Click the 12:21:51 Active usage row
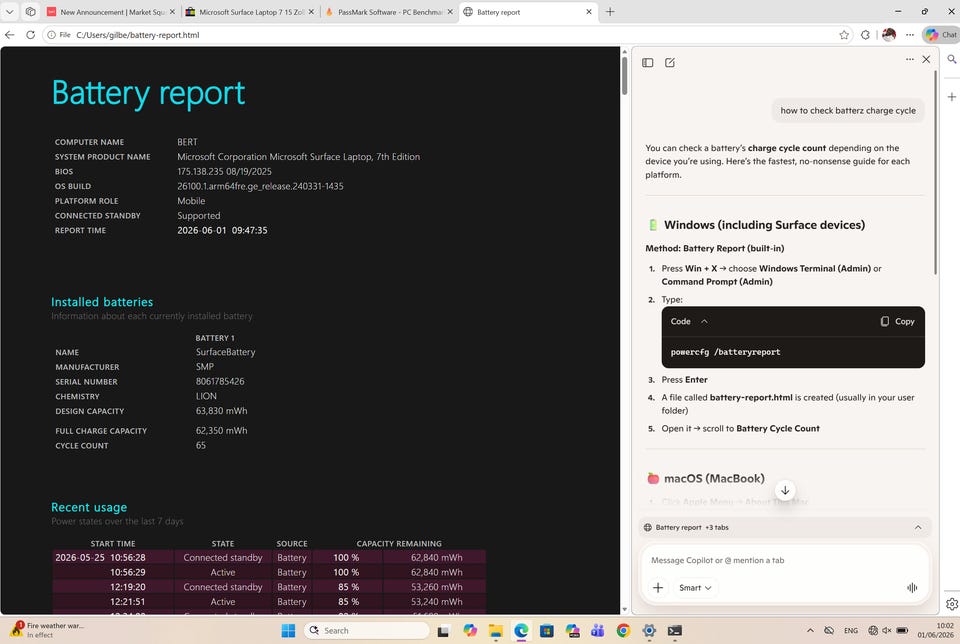 pos(269,602)
